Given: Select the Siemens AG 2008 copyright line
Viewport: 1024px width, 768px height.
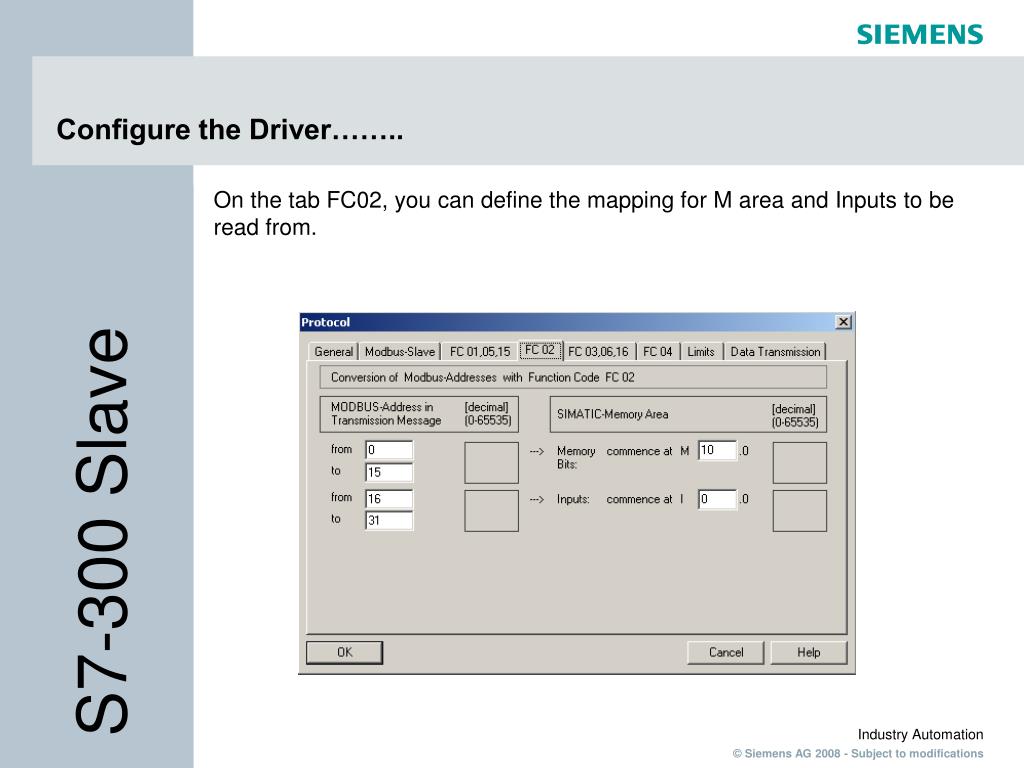Looking at the screenshot, I should coord(857,753).
